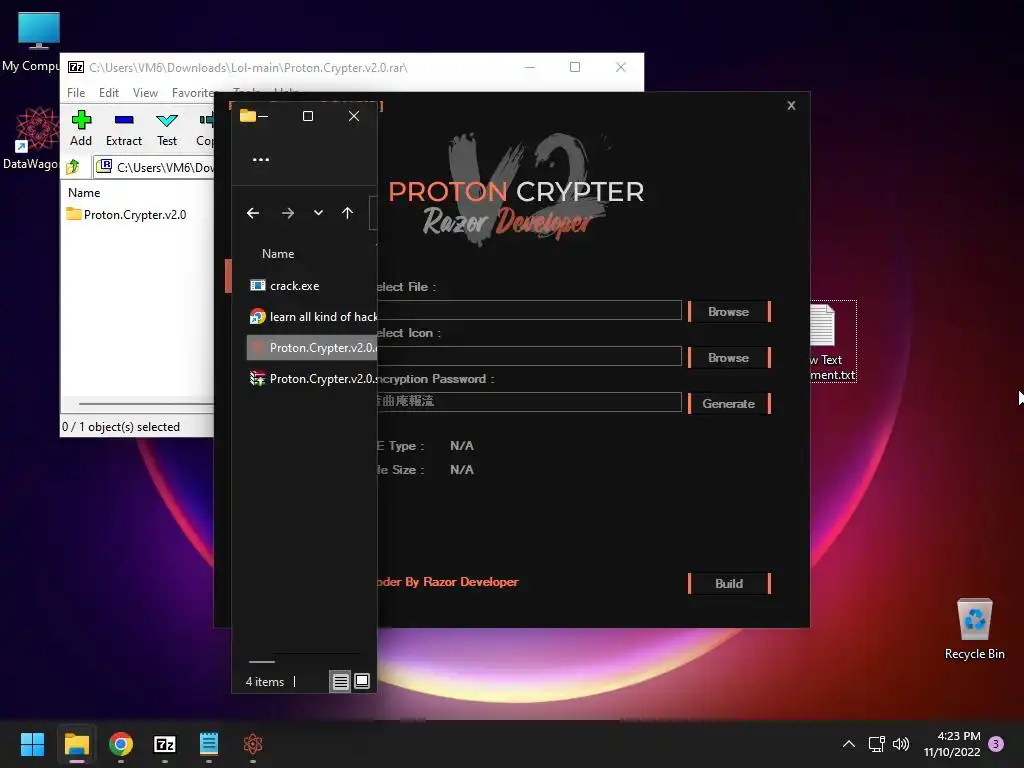Open the View menu in 7-Zip
Image resolution: width=1024 pixels, height=768 pixels.
pyautogui.click(x=145, y=93)
